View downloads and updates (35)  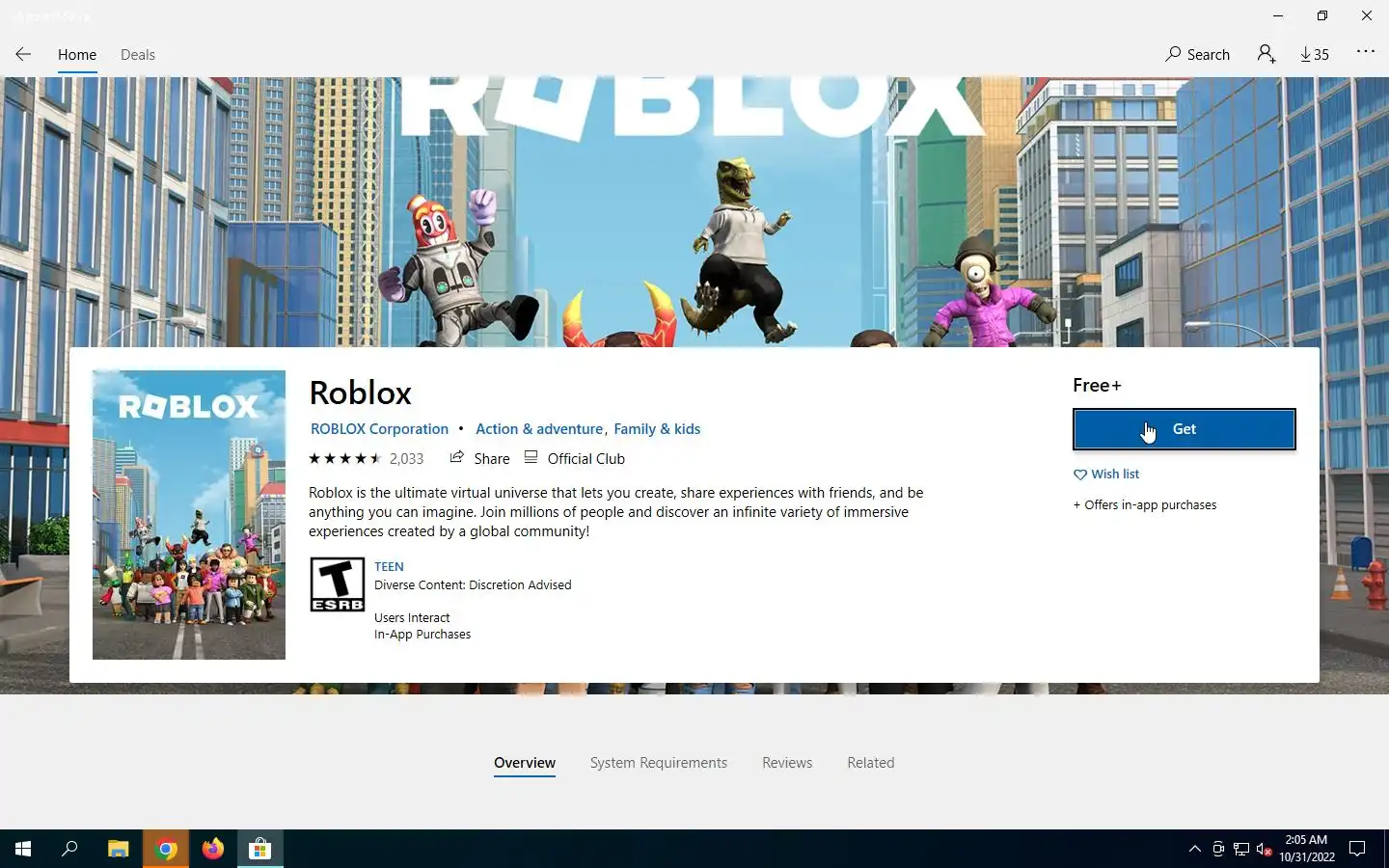1315,54
